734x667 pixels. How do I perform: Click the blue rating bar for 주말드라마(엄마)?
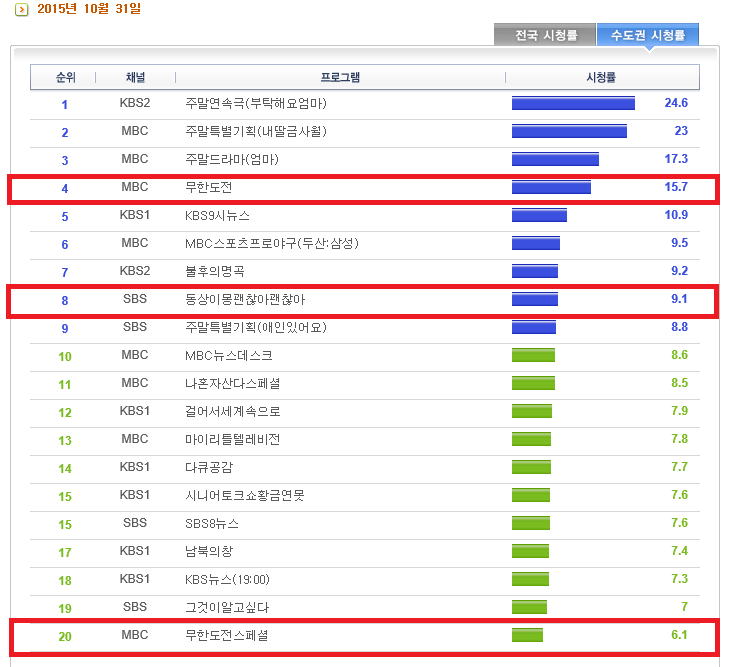click(x=555, y=159)
